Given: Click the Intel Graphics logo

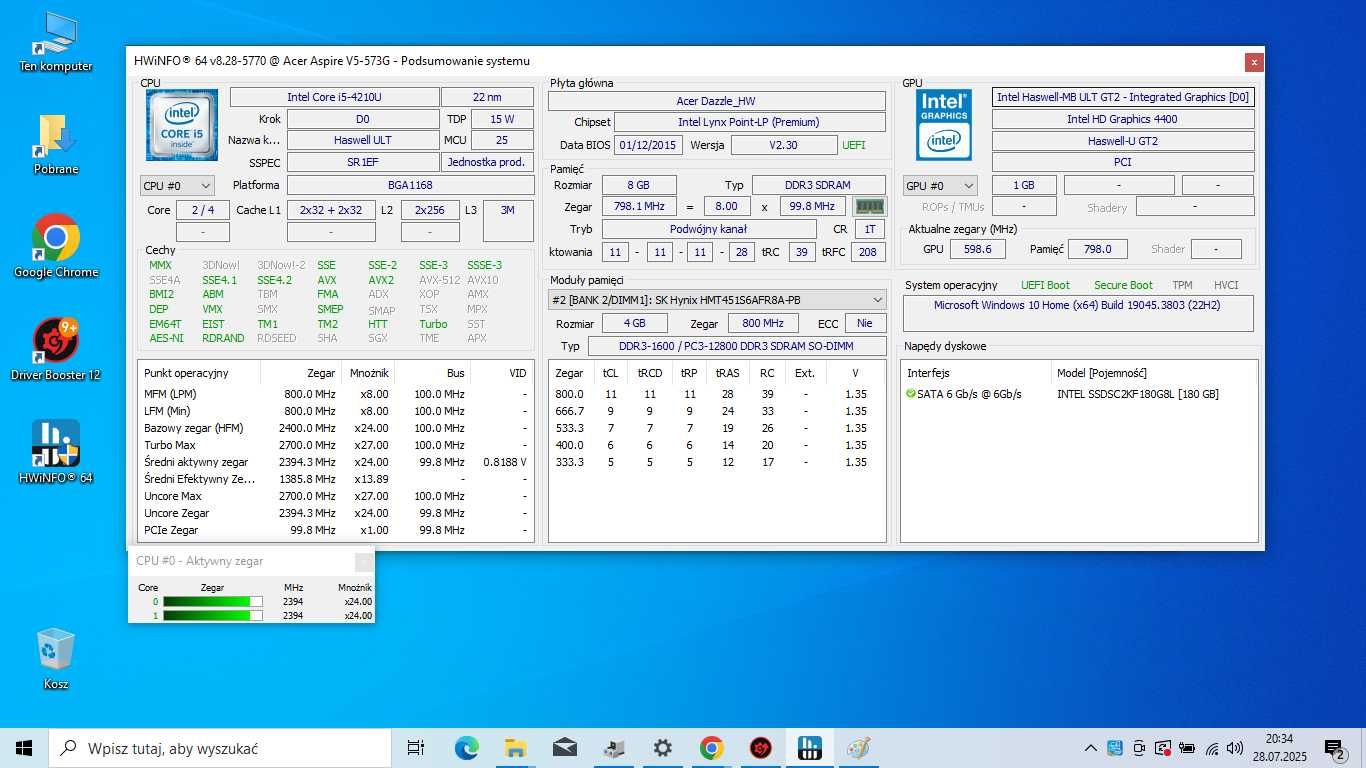Looking at the screenshot, I should pyautogui.click(x=944, y=125).
